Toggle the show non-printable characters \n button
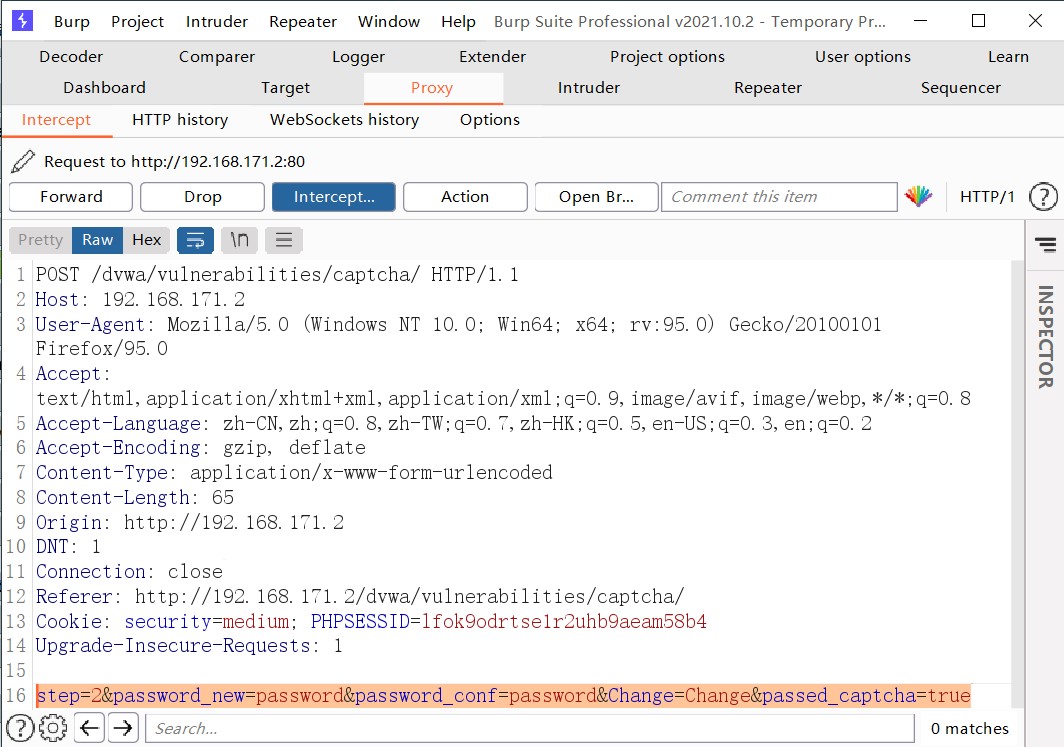This screenshot has width=1064, height=747. (240, 240)
